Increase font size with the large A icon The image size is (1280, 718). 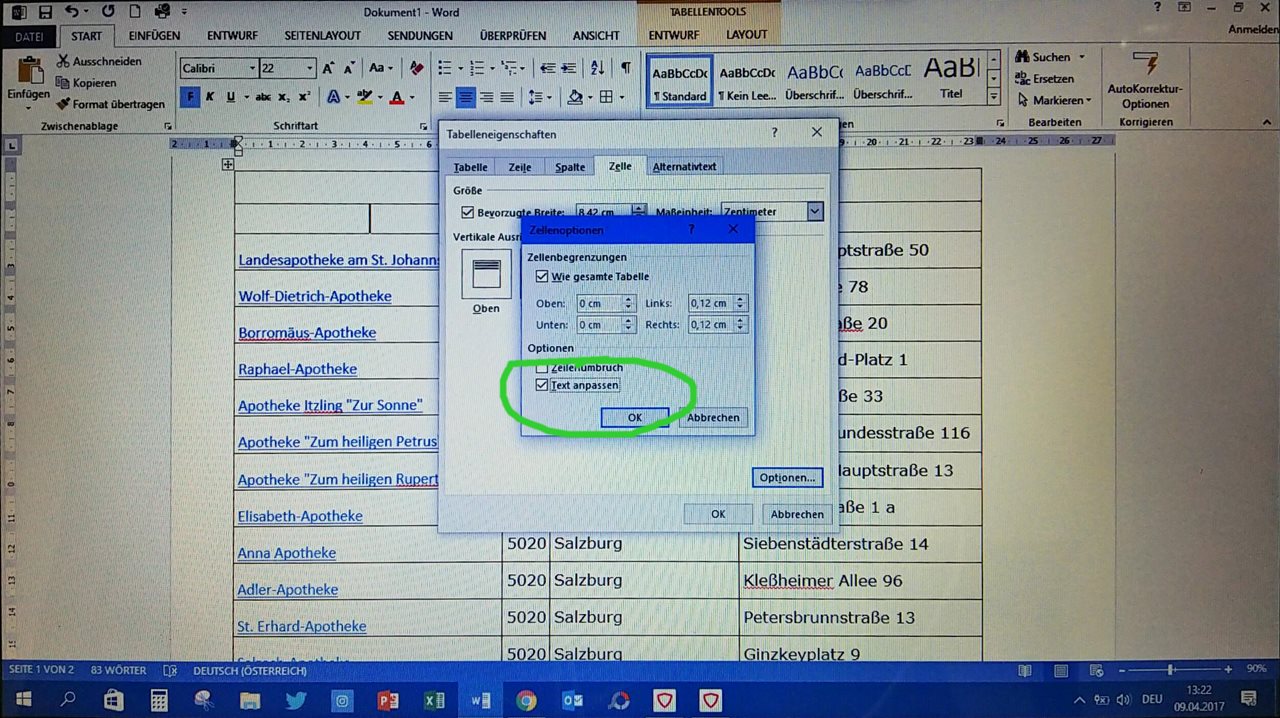(x=329, y=68)
